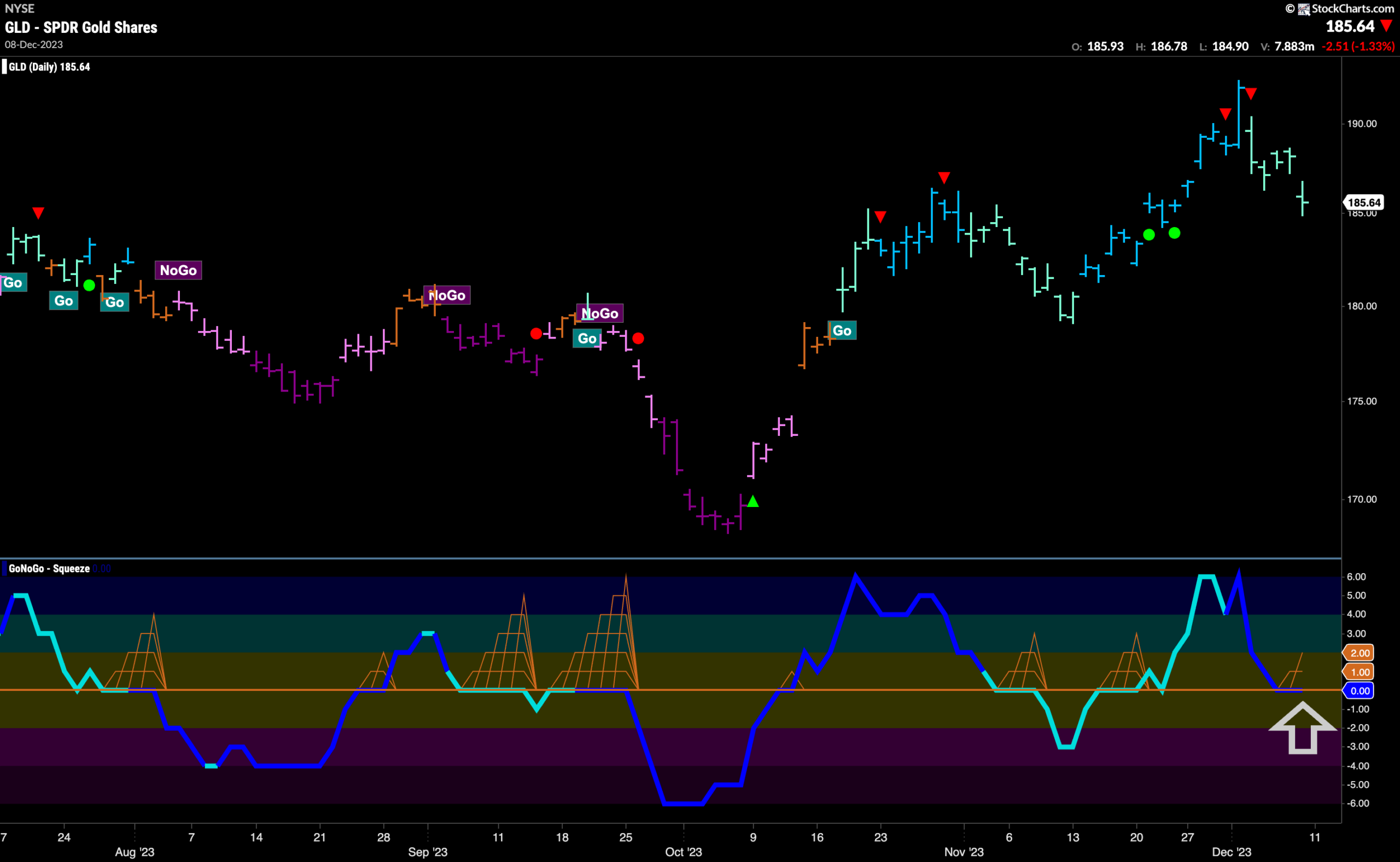The height and width of the screenshot is (862, 1400).
Task: Click the Go label near October 18
Action: point(842,331)
